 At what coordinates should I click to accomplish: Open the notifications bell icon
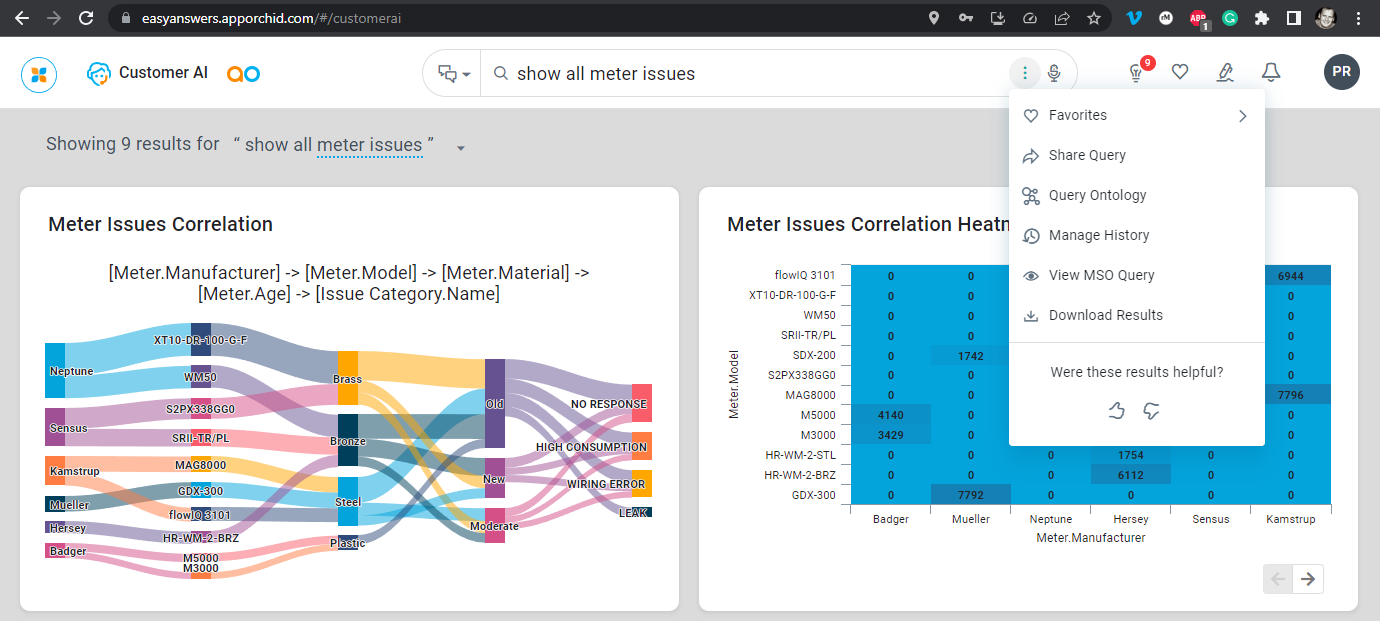pos(1271,72)
